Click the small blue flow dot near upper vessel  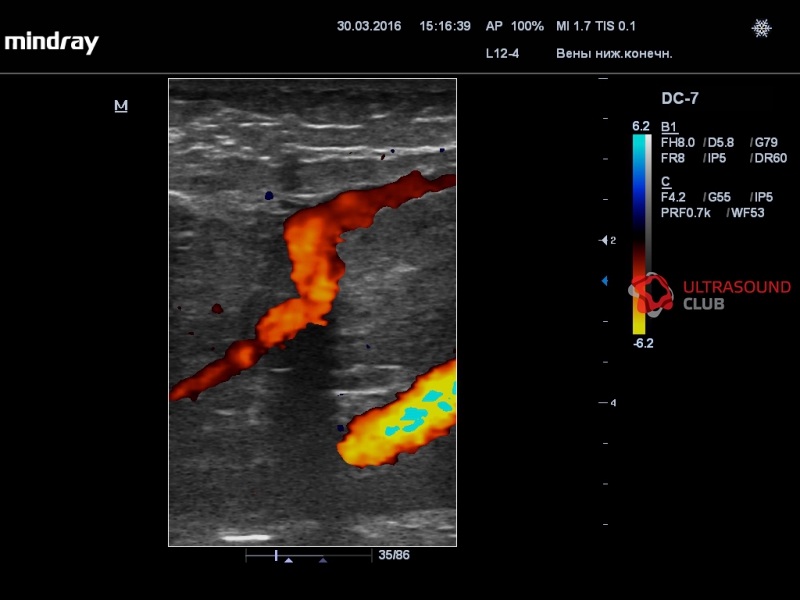pos(269,195)
